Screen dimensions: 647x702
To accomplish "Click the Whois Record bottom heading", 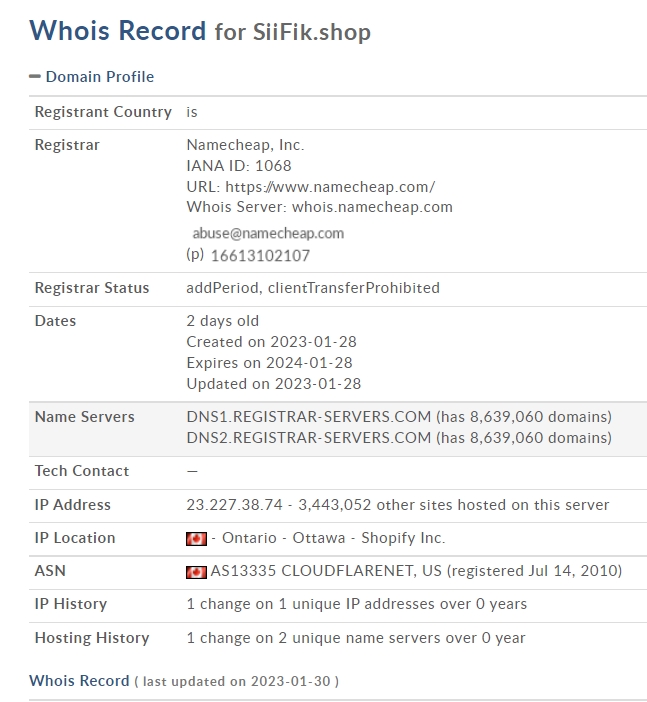I will coord(79,681).
